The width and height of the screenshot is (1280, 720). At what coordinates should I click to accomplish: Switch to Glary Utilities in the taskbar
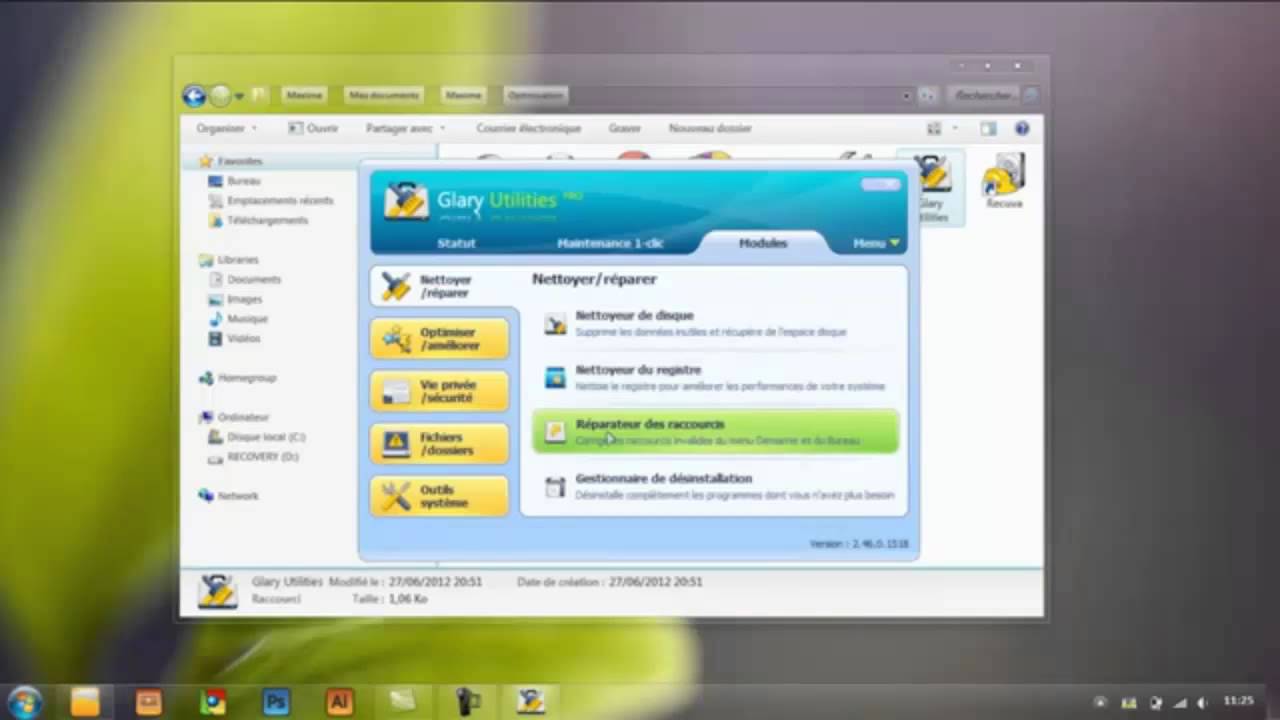click(530, 702)
